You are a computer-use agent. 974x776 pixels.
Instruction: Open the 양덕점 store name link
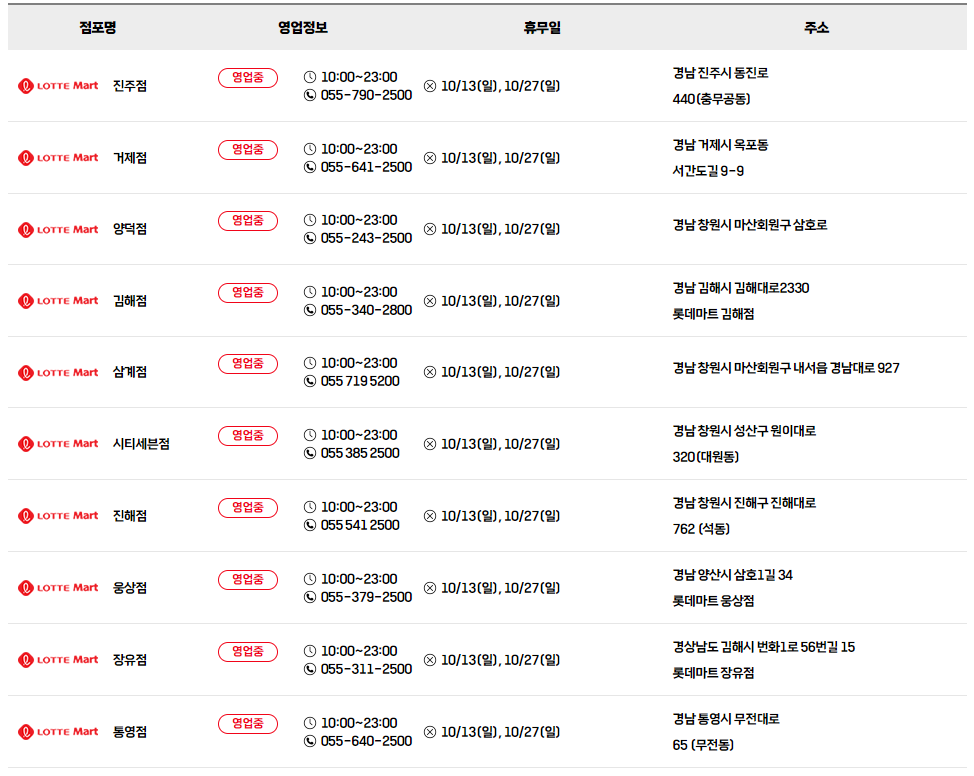tap(130, 229)
